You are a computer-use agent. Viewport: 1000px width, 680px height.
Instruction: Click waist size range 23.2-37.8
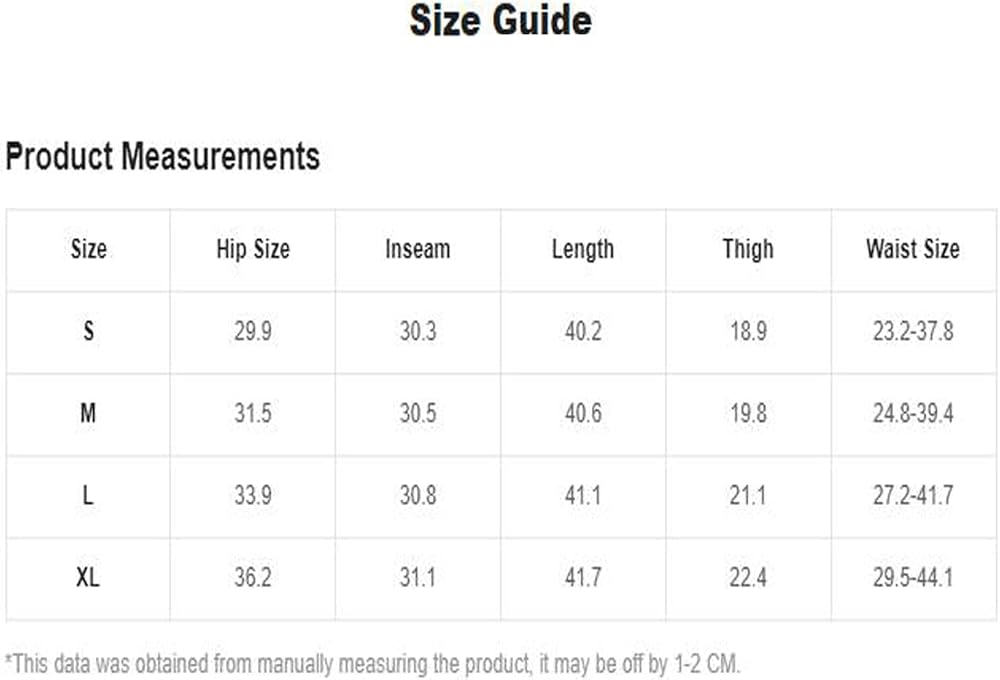[x=913, y=331]
